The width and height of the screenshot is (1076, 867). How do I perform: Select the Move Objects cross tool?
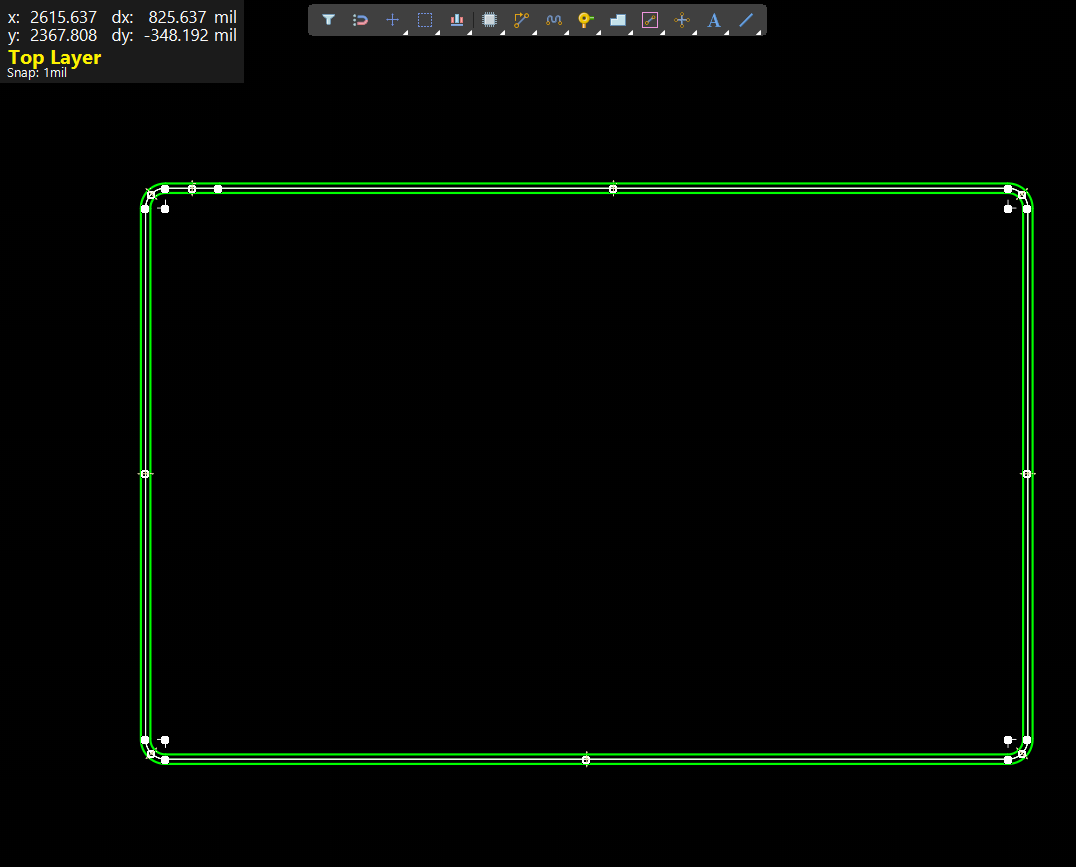click(x=392, y=20)
